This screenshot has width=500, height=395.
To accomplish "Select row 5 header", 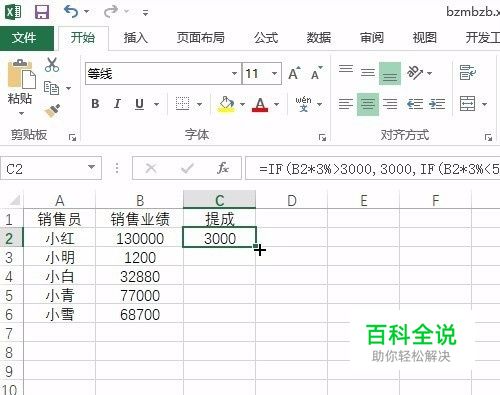I will (x=11, y=295).
